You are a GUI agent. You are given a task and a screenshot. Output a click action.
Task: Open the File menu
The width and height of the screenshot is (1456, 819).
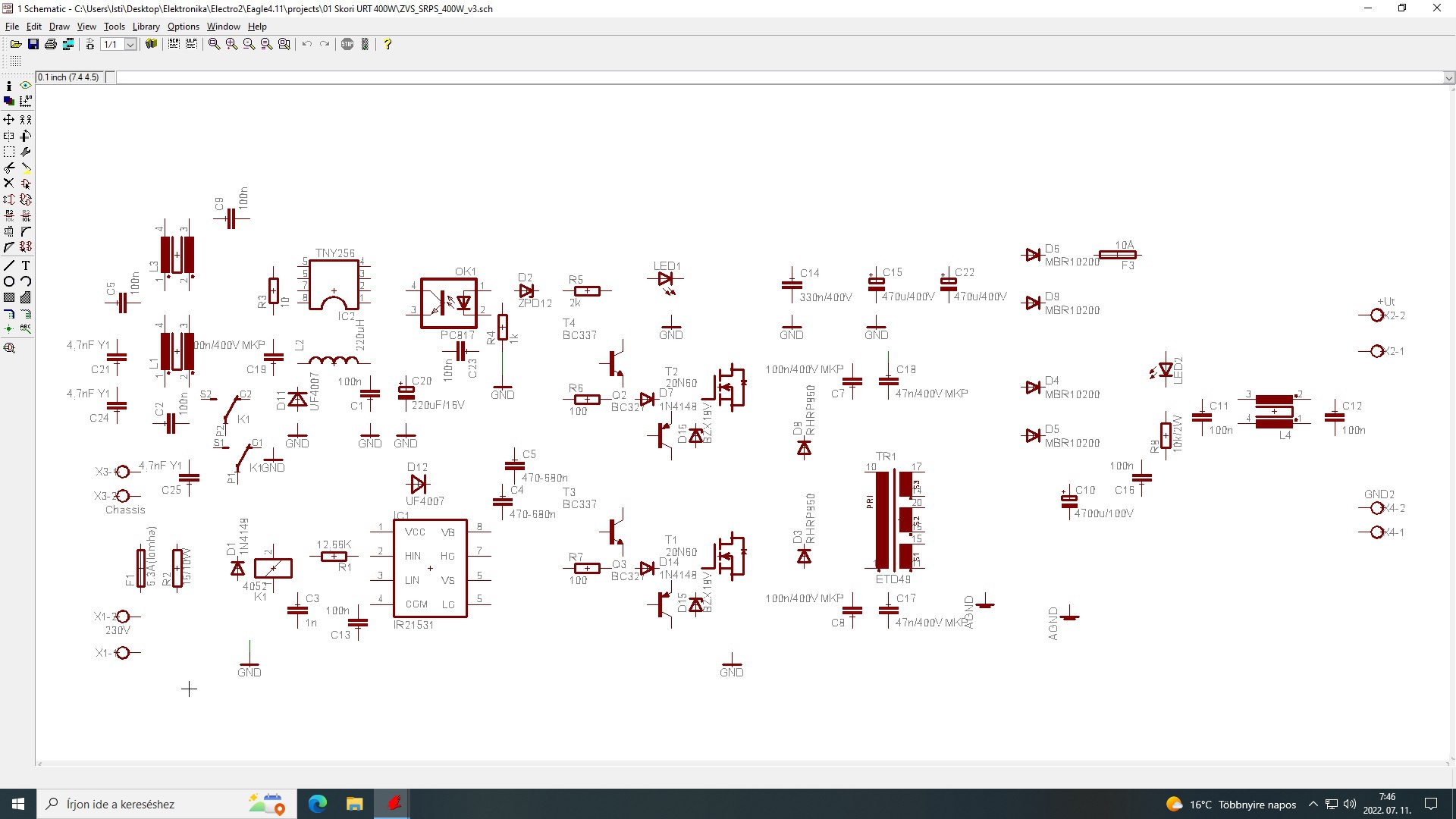(12, 27)
